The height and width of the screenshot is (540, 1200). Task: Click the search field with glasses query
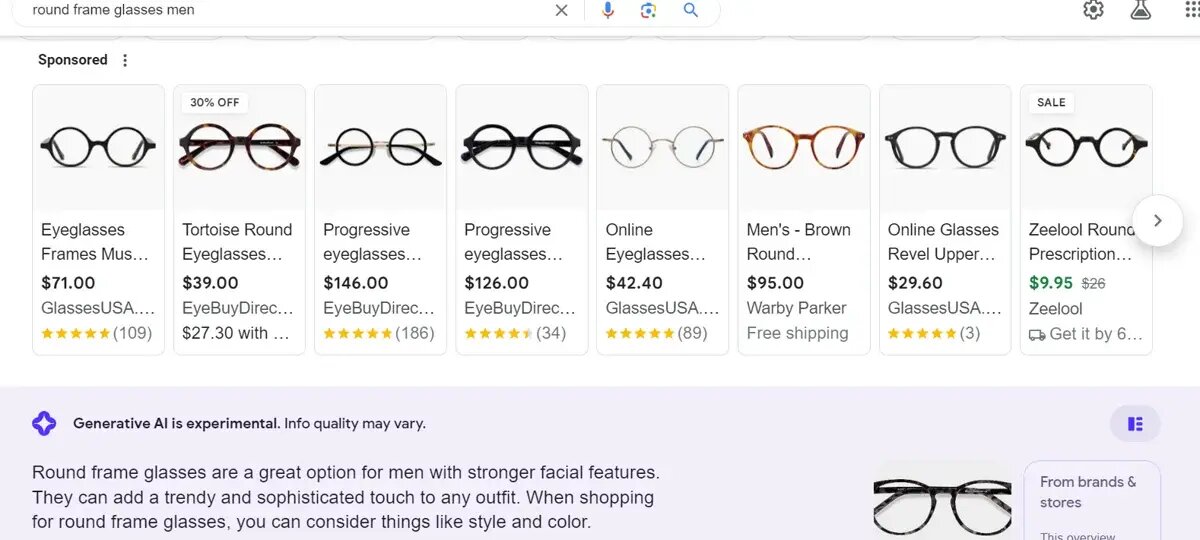[280, 10]
